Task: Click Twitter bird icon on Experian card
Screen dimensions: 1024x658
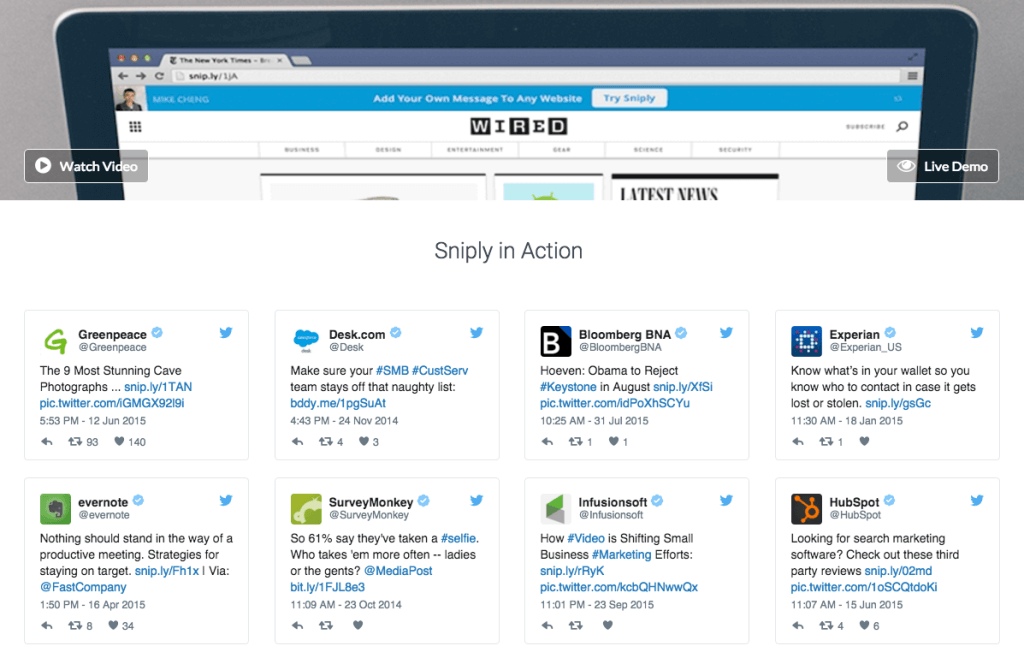Action: tap(977, 332)
